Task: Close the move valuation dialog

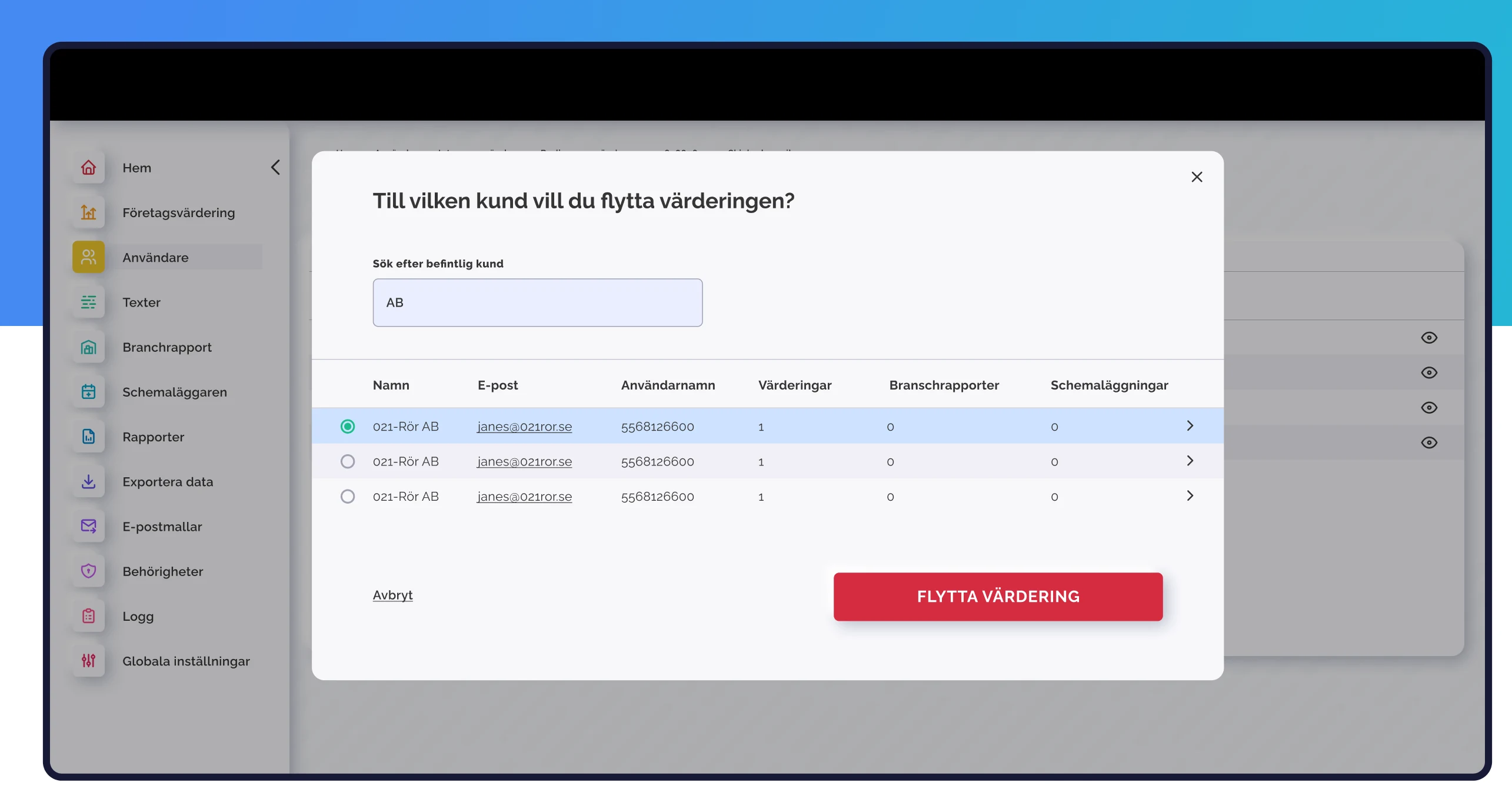Action: tap(1197, 177)
